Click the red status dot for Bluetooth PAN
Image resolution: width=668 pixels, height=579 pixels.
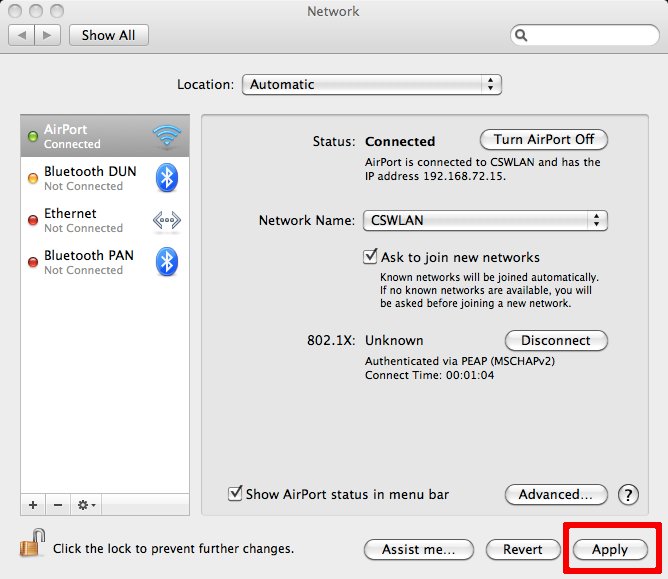33,262
